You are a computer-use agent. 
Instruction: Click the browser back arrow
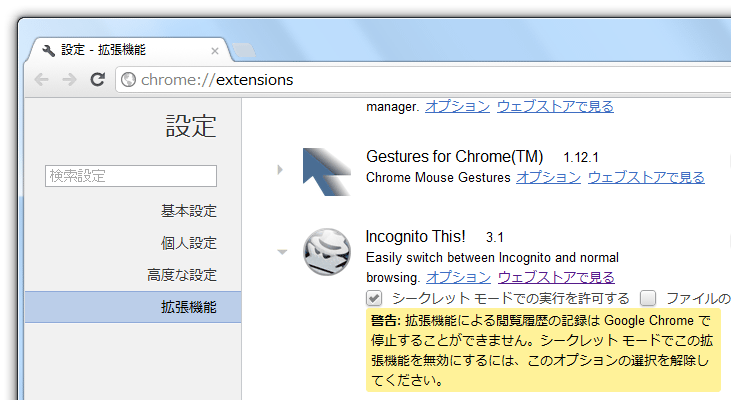coord(41,80)
